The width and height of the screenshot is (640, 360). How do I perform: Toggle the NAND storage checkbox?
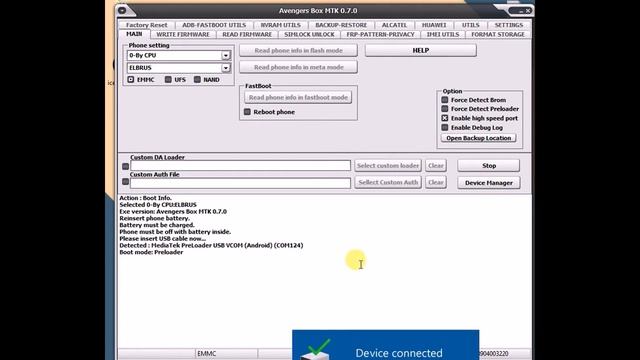[x=197, y=80]
